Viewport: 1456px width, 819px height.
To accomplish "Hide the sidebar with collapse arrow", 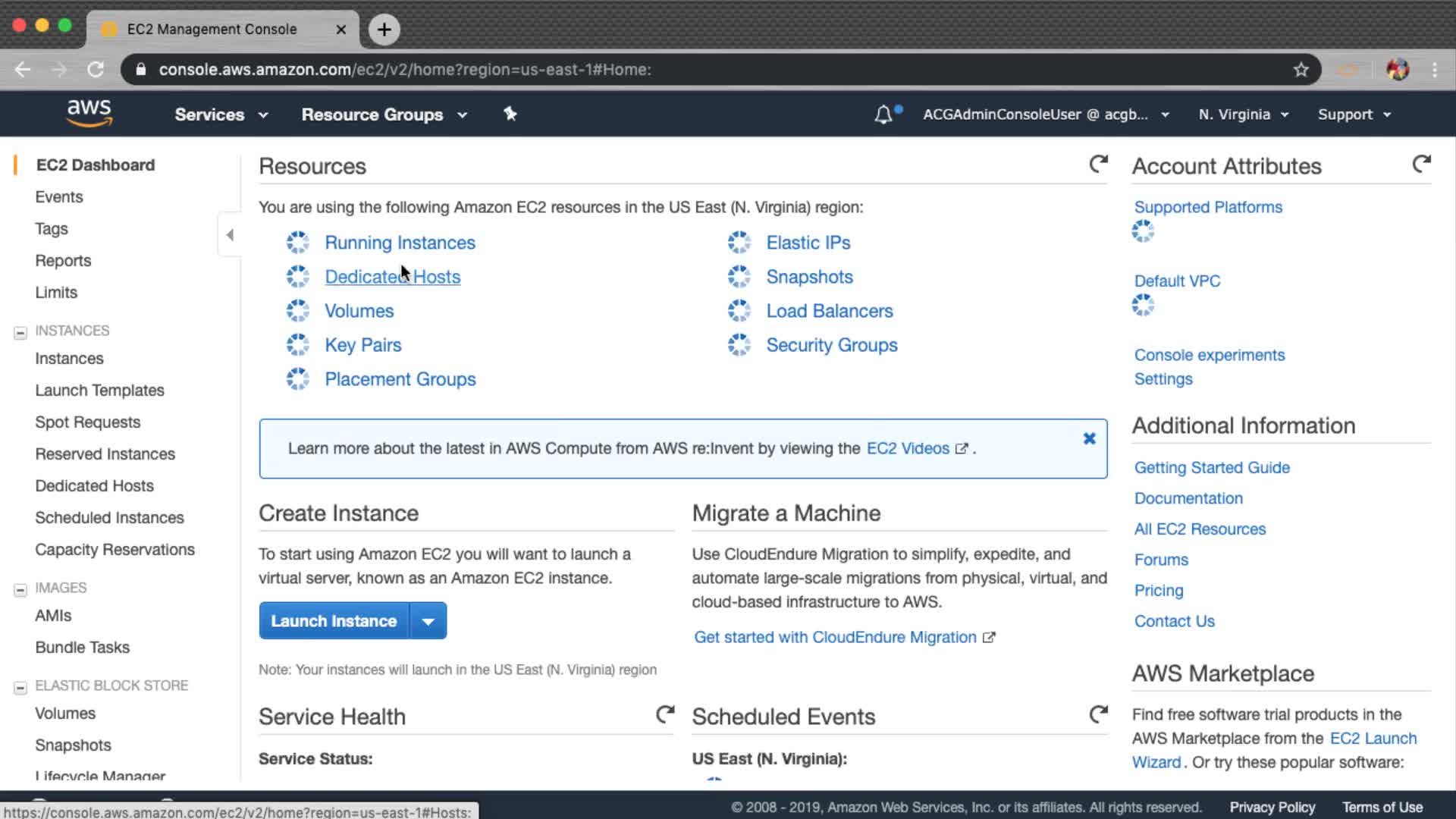I will coord(230,235).
